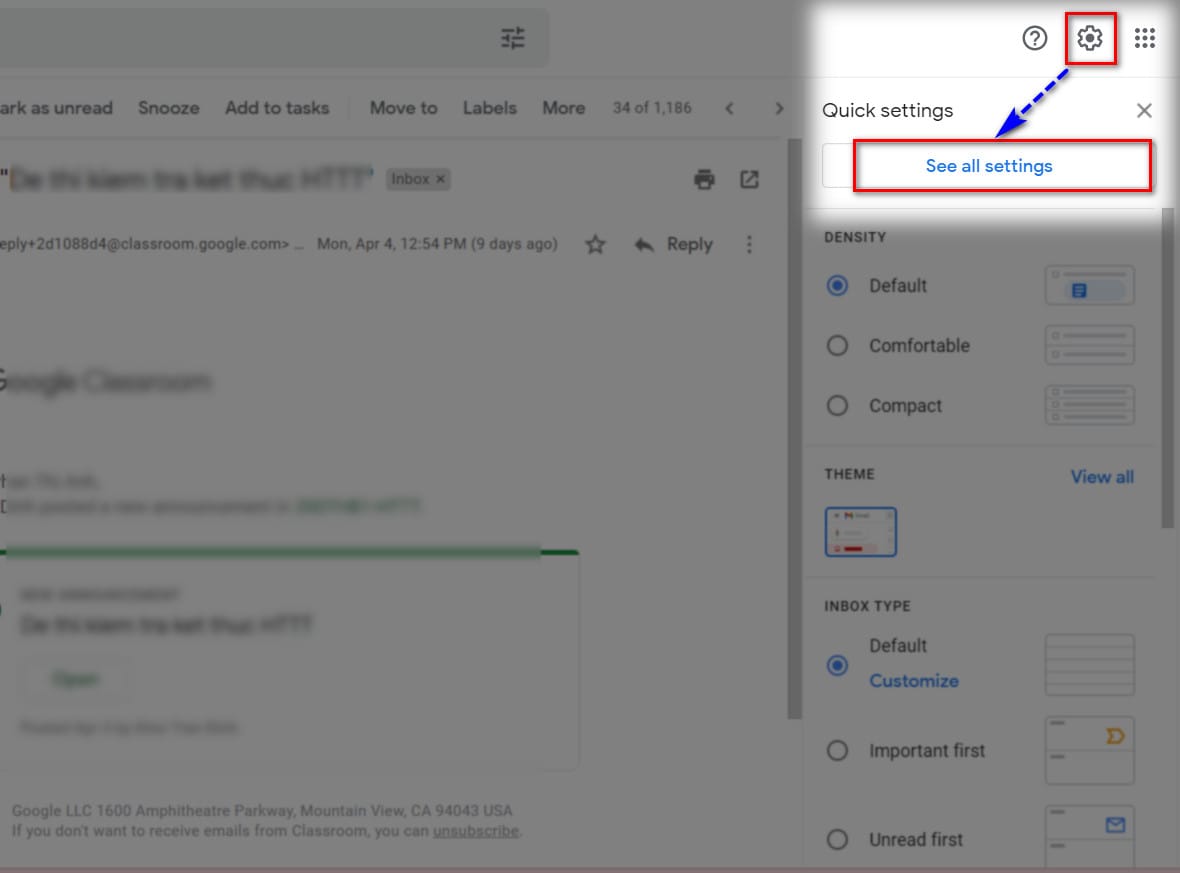1180x873 pixels.
Task: Open the Labels menu
Action: pyautogui.click(x=490, y=108)
